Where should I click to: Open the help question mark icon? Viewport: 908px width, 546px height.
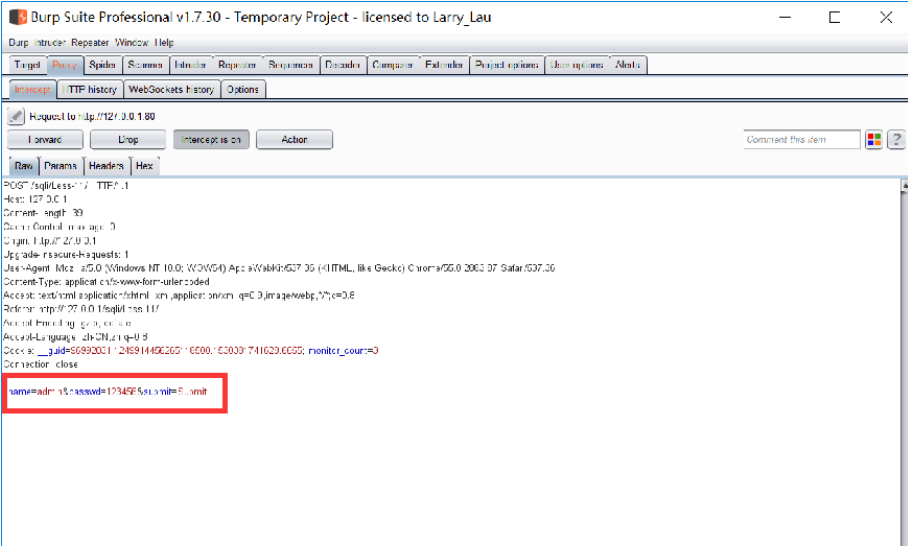coord(896,140)
